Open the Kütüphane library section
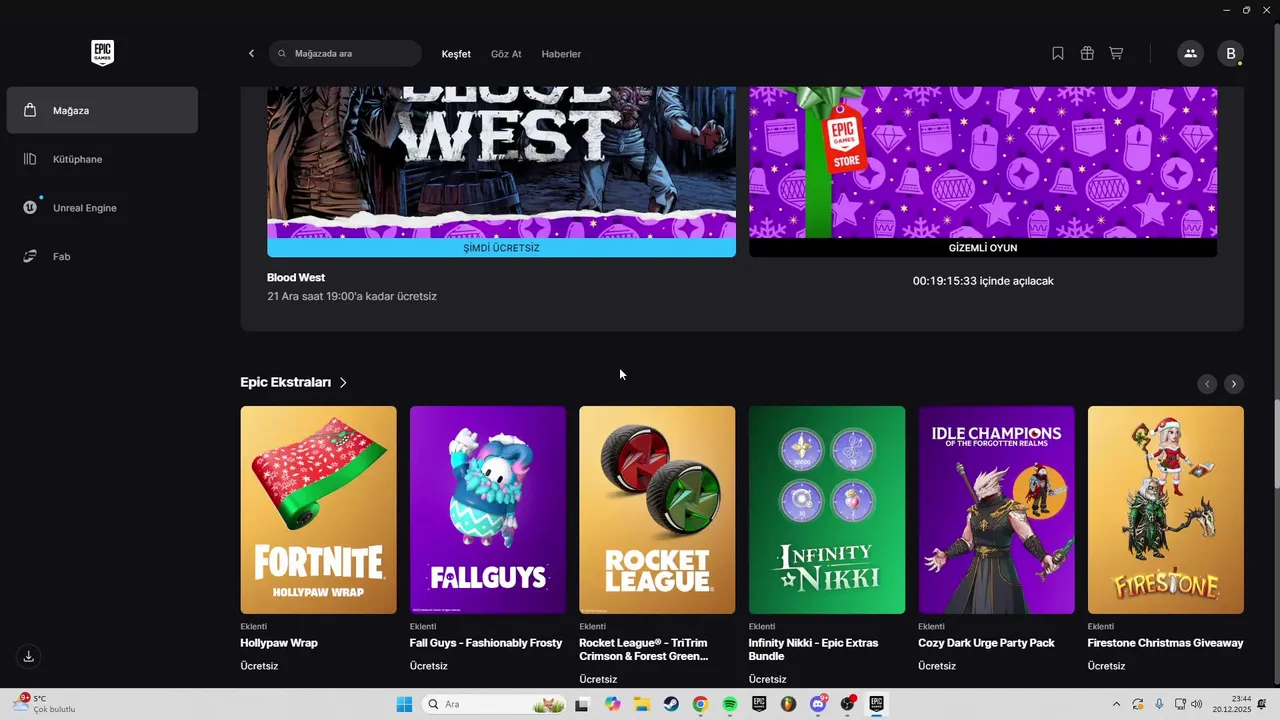 click(102, 159)
